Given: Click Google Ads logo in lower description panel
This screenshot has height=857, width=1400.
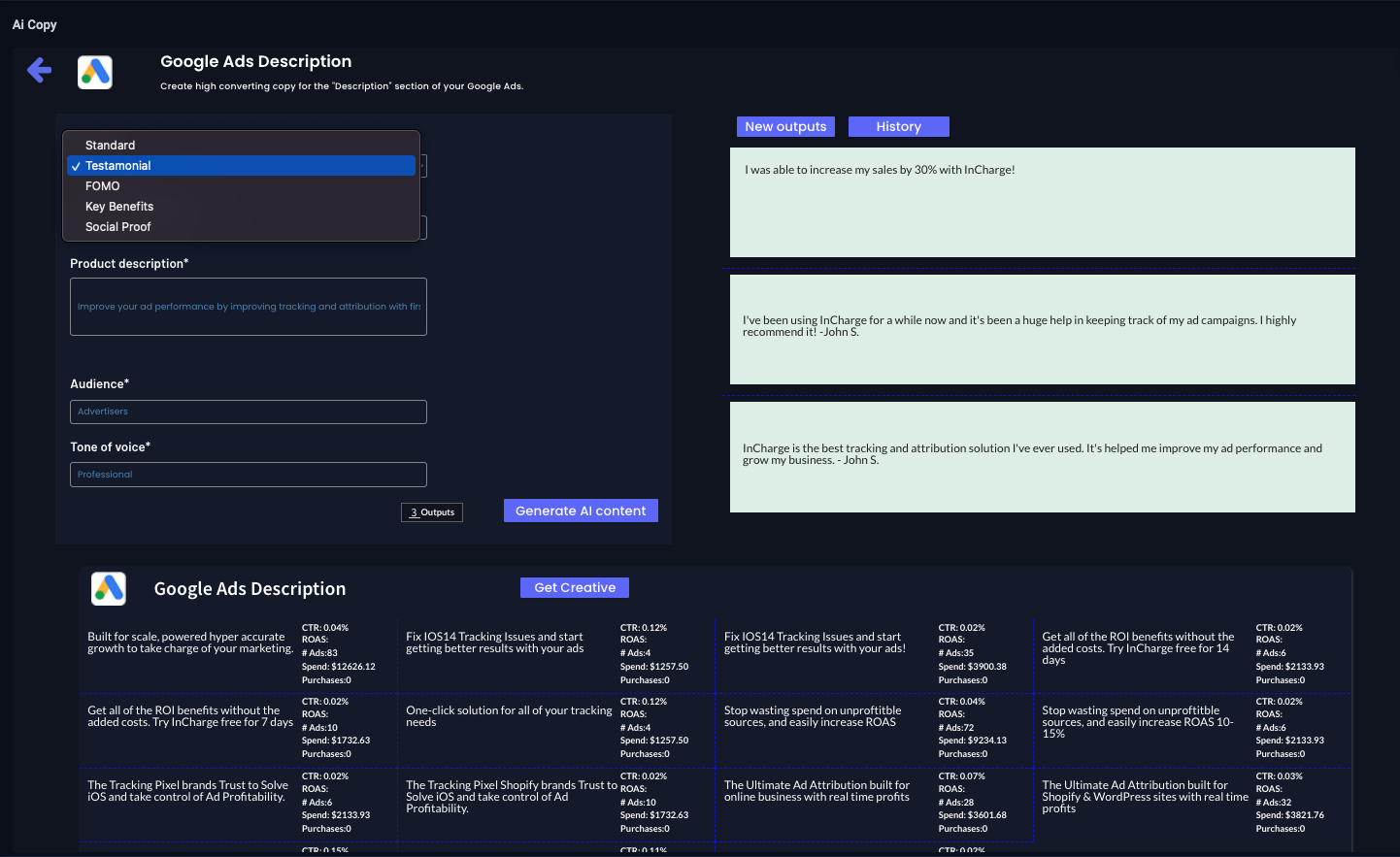Looking at the screenshot, I should click(109, 588).
